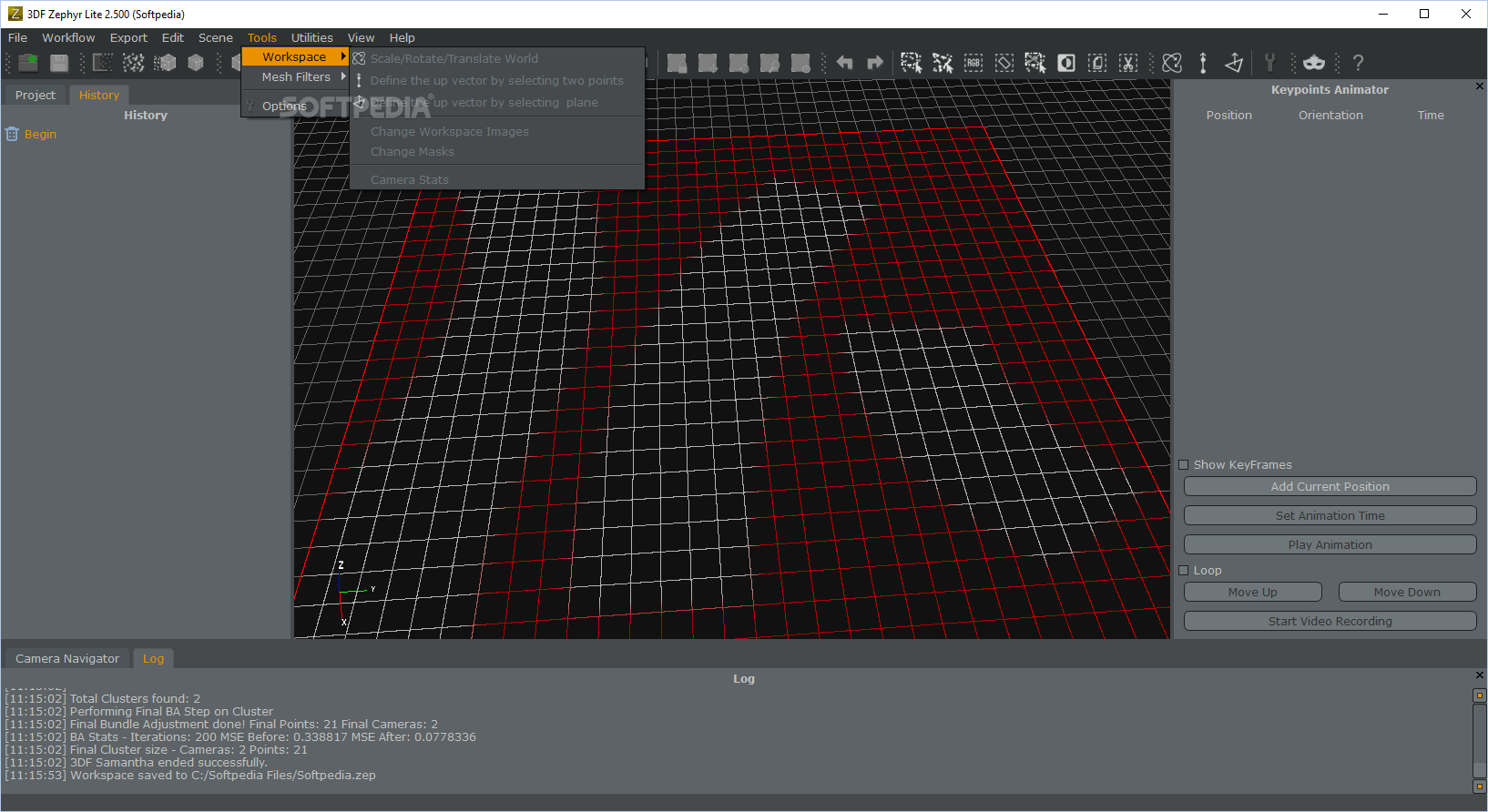1488x812 pixels.
Task: Open the Utilities menu
Action: tap(312, 38)
